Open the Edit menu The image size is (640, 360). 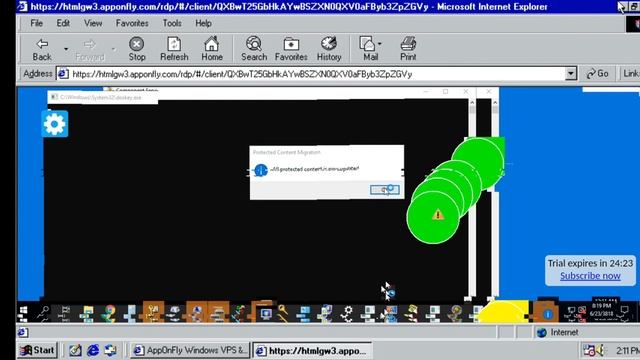63,23
